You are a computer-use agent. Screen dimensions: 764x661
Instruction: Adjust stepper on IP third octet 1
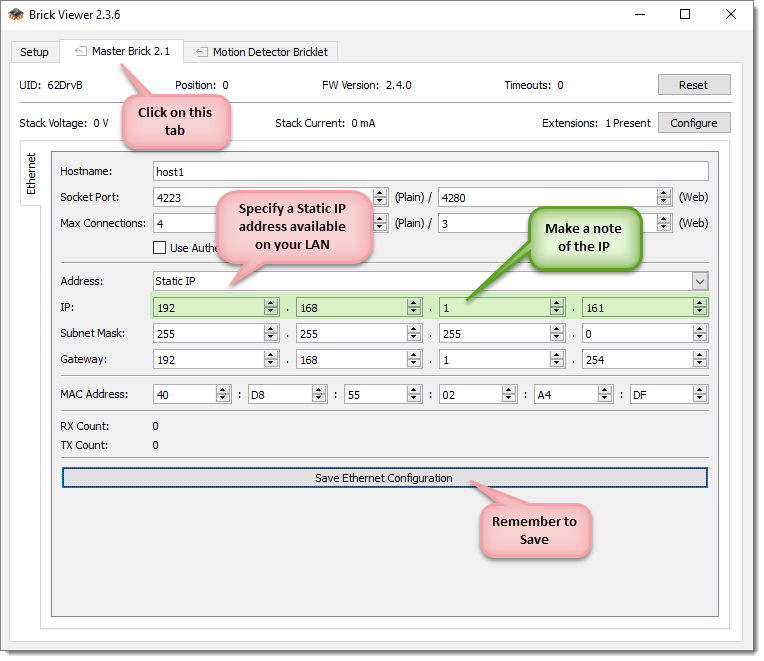coord(557,307)
